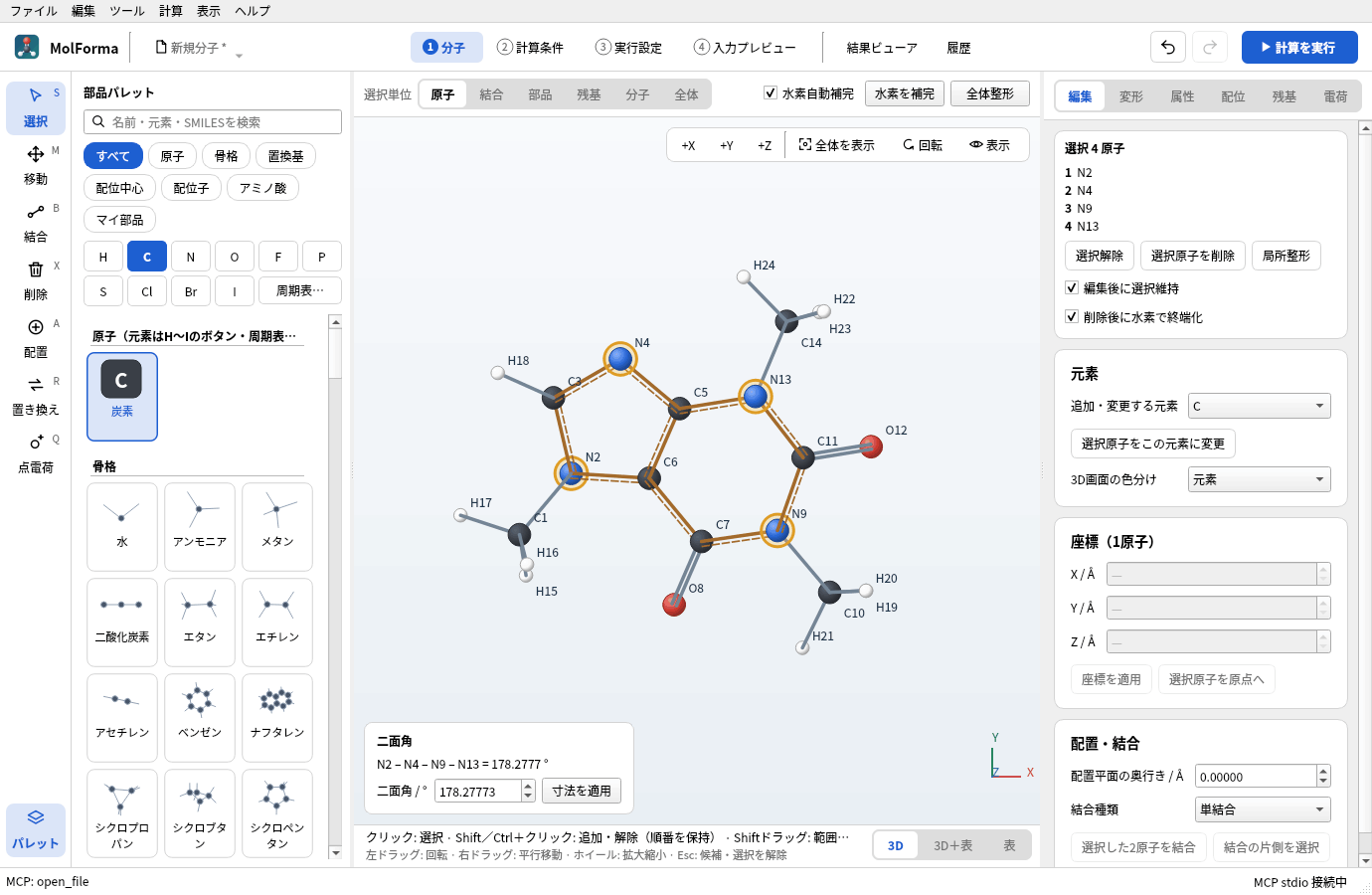Set selection unit to 結合
This screenshot has height=895, width=1372.
click(491, 94)
